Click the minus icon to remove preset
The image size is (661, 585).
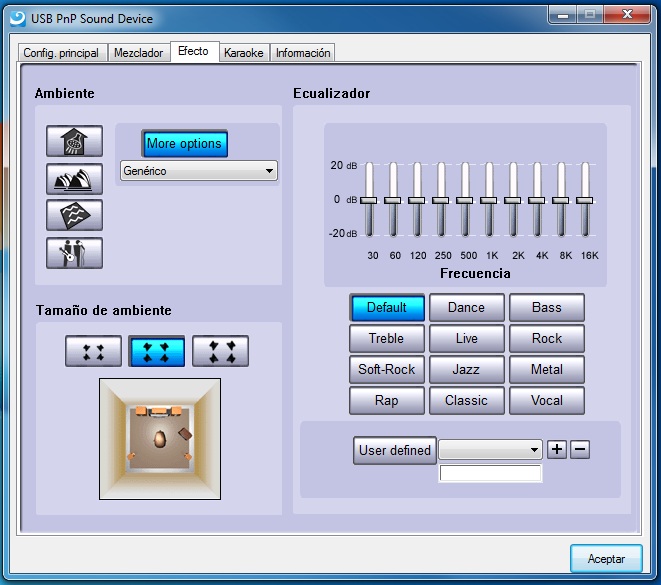(580, 449)
